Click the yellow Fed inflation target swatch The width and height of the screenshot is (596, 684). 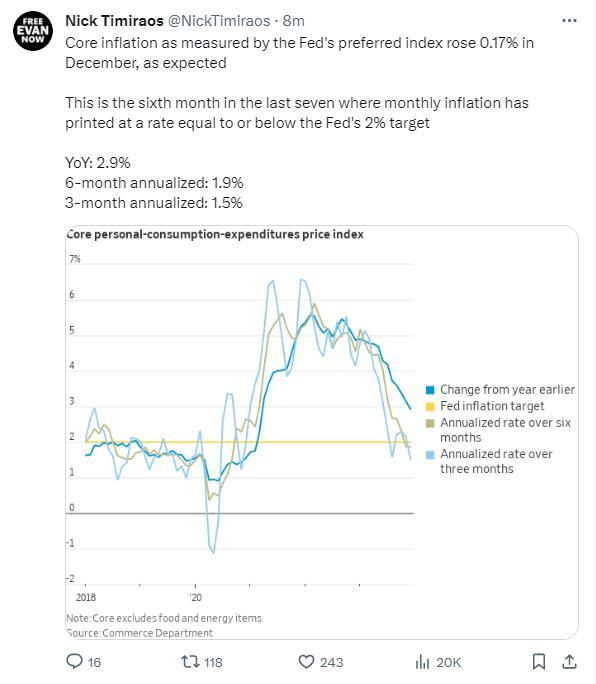coord(430,407)
